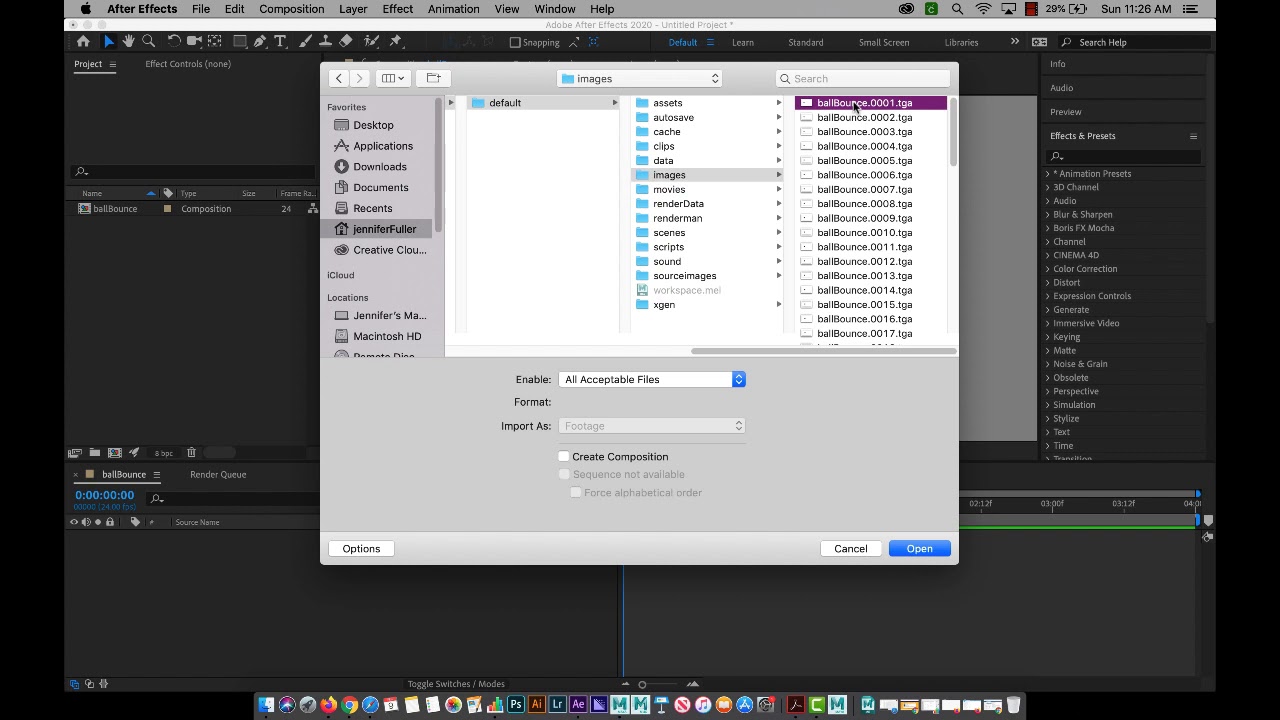Image resolution: width=1280 pixels, height=720 pixels.
Task: Select the Hand tool
Action: pos(128,42)
